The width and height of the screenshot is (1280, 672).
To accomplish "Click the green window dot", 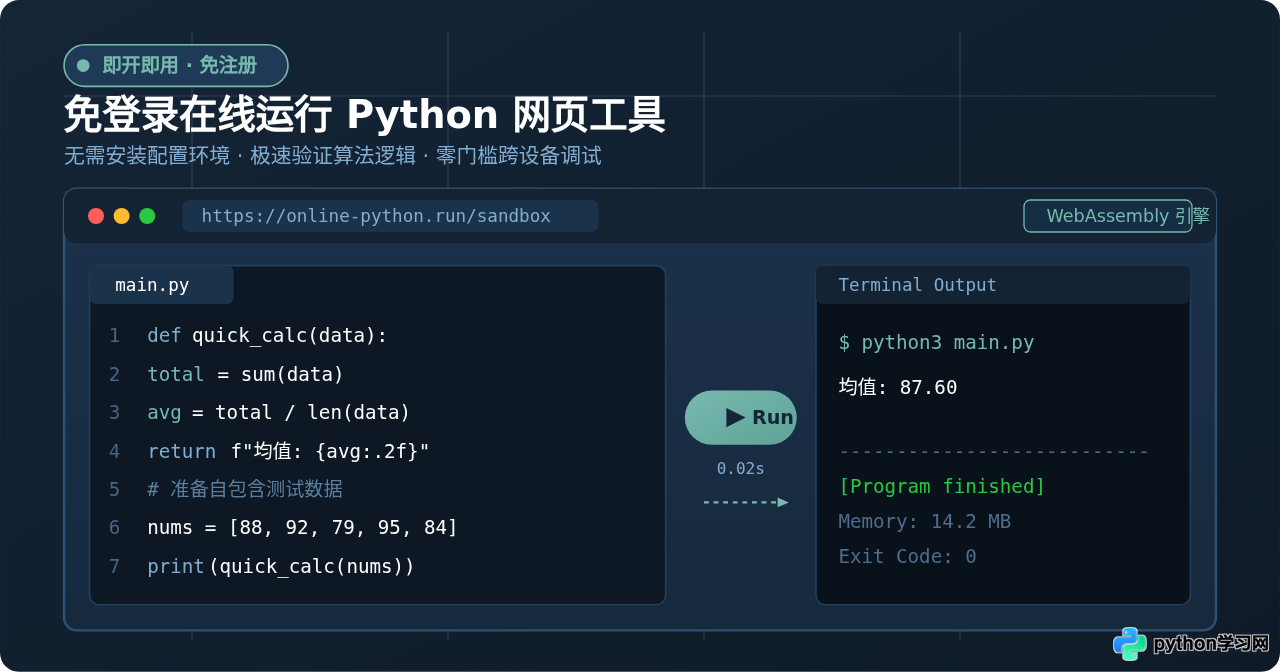I will 147,216.
